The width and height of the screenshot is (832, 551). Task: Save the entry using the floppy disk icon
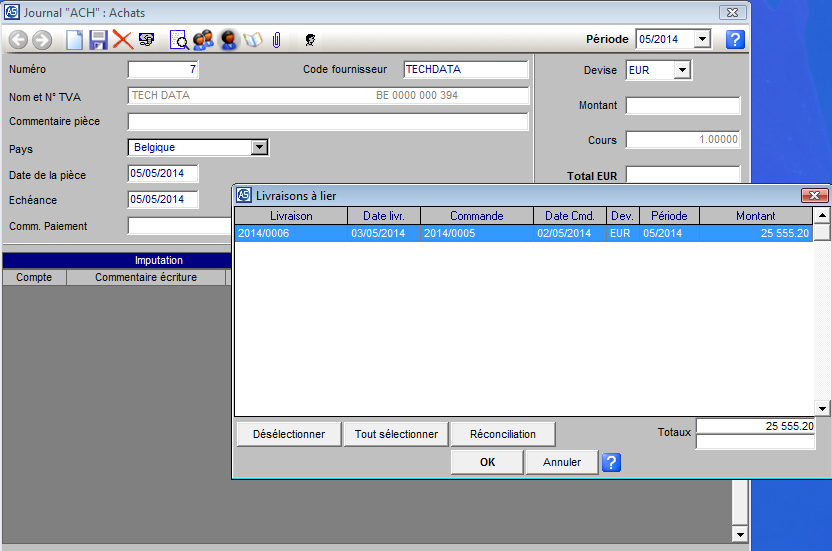coord(98,40)
